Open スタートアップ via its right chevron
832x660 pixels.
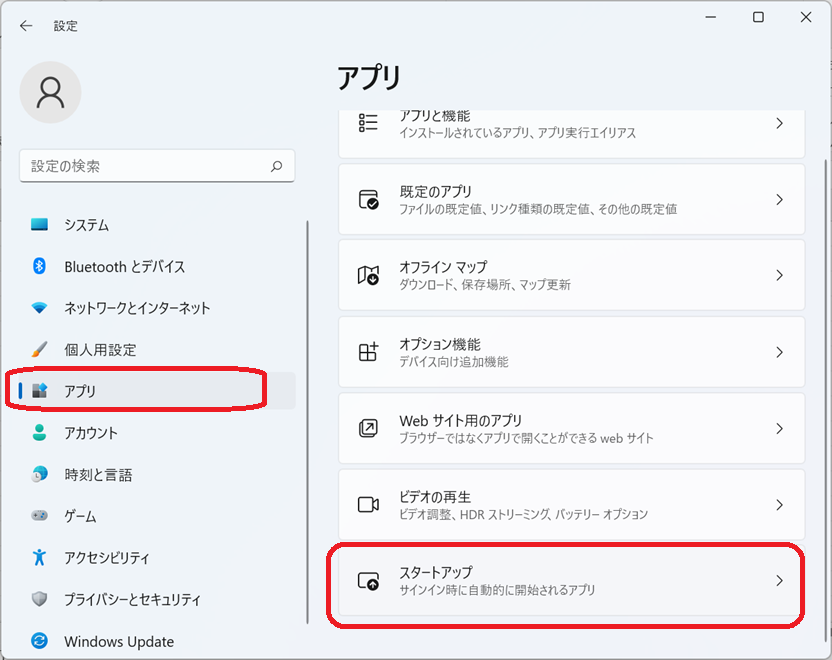(779, 581)
